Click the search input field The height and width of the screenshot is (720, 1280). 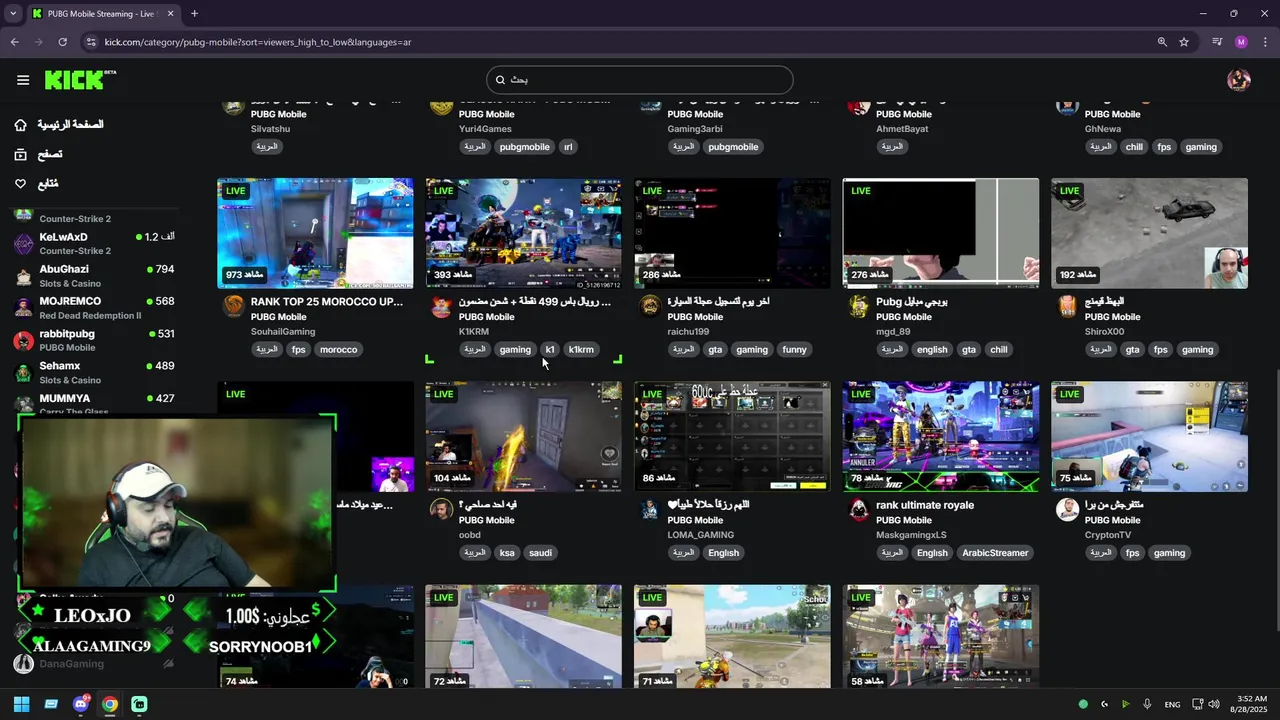click(640, 80)
